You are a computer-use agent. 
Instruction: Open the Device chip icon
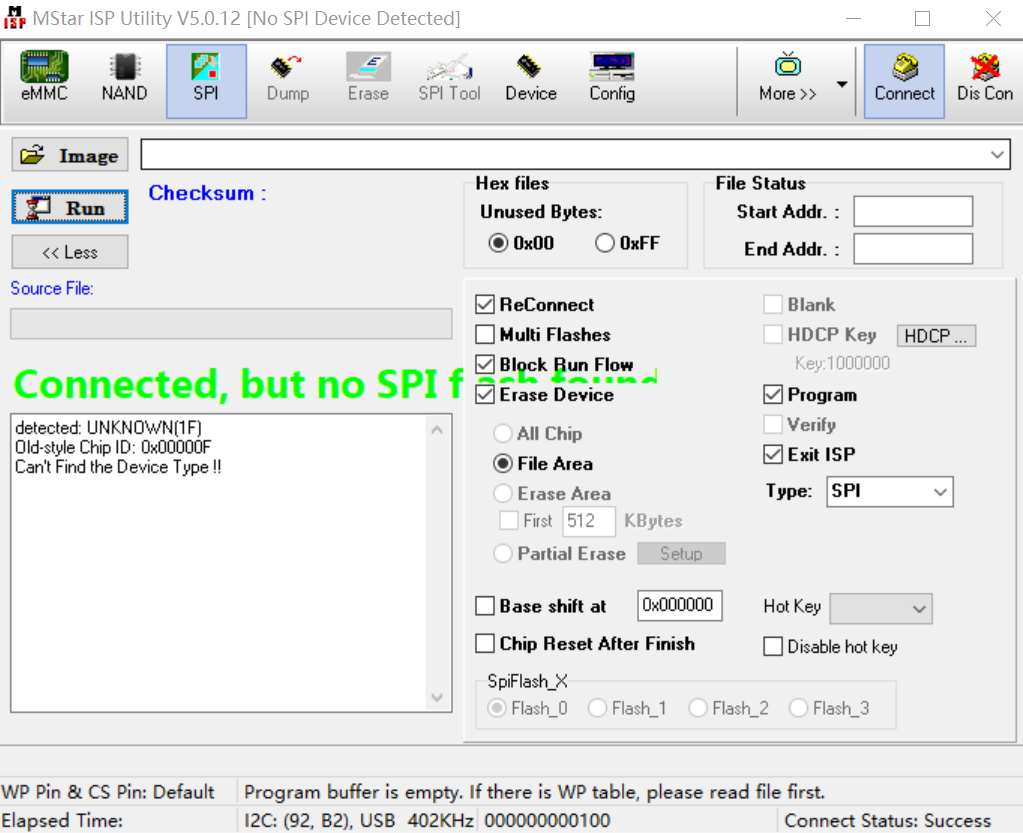point(530,79)
